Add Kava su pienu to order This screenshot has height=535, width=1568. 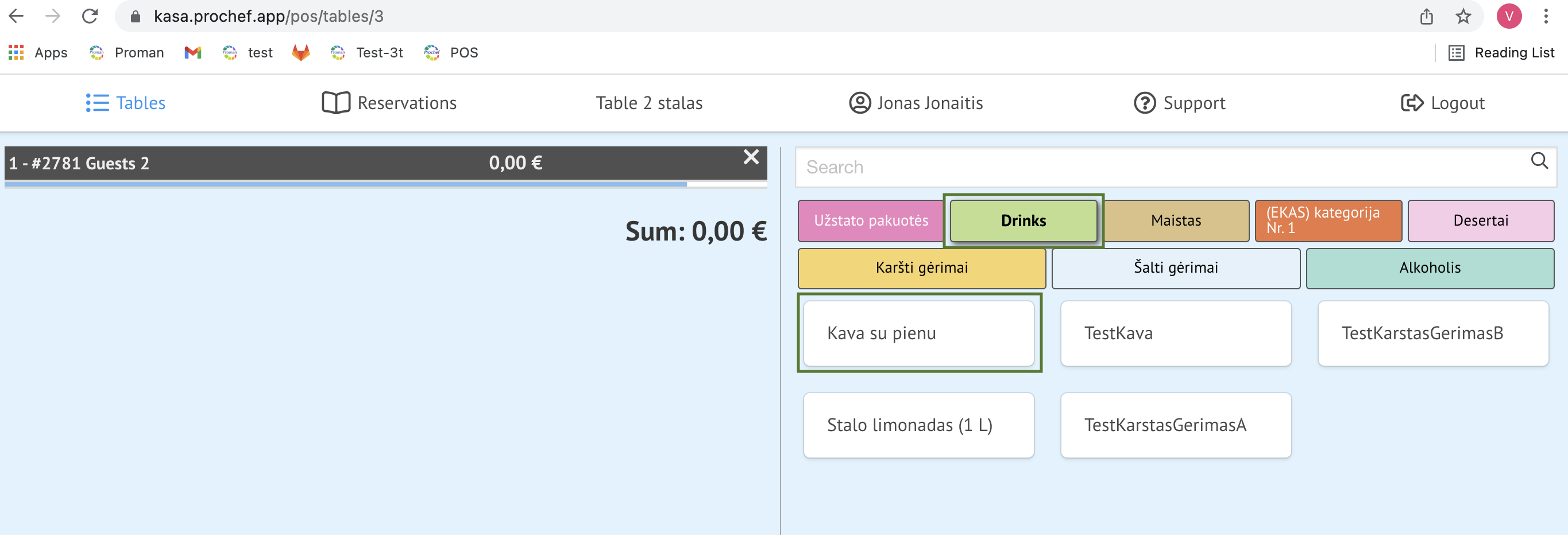918,333
